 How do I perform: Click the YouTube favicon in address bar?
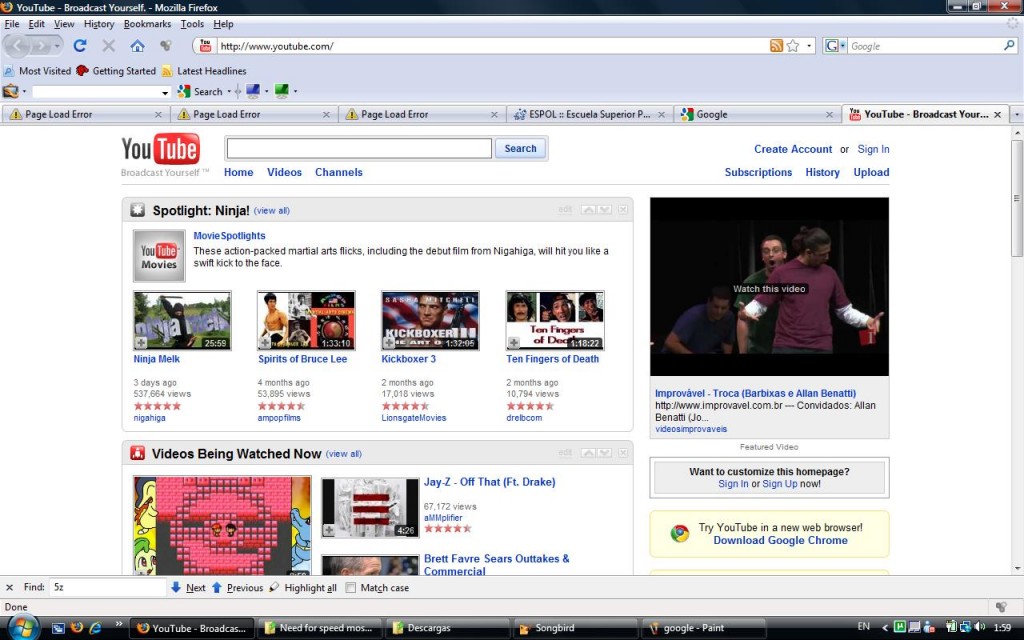[x=205, y=46]
